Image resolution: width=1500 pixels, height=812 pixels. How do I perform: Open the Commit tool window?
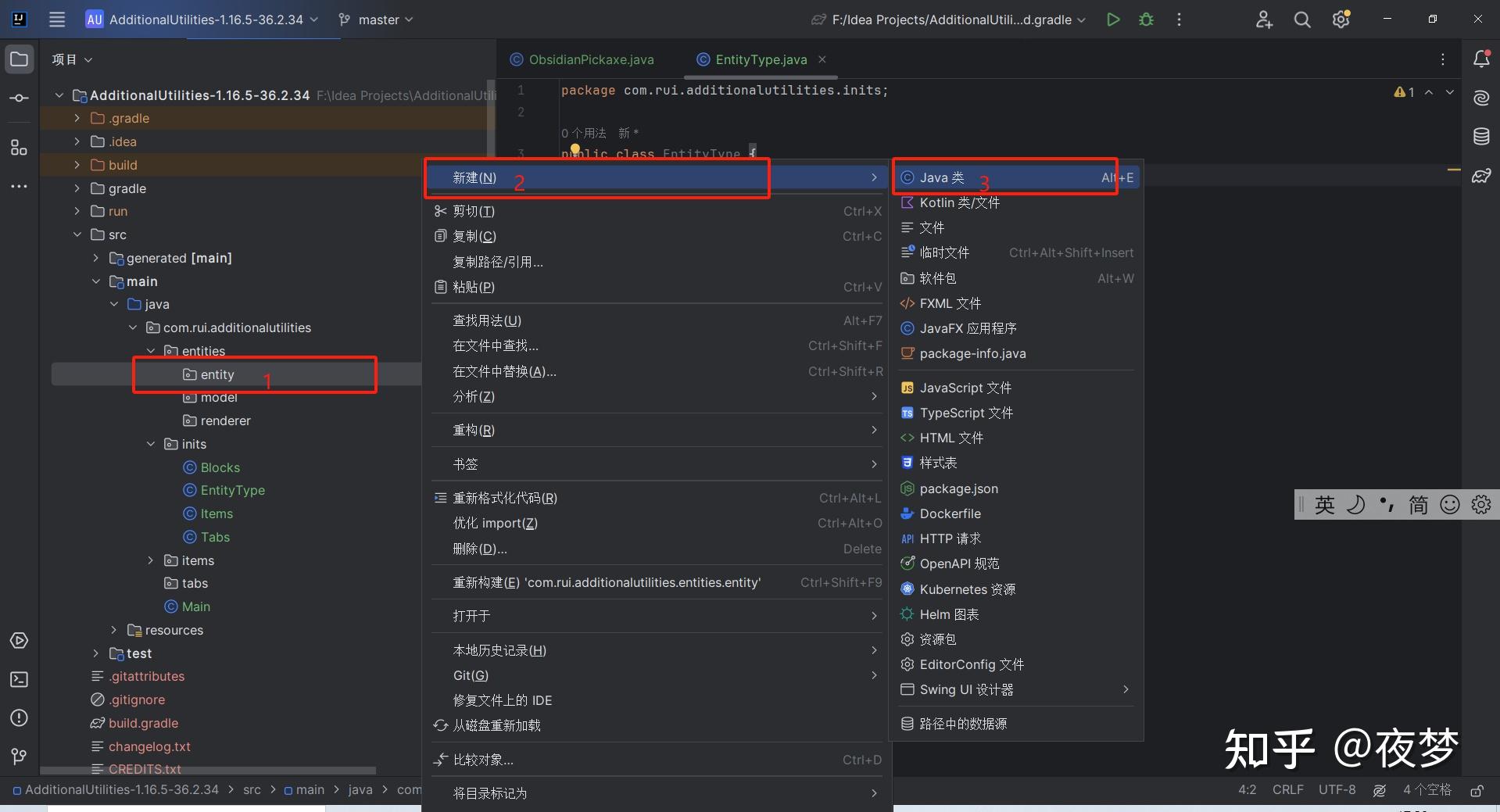tap(19, 98)
